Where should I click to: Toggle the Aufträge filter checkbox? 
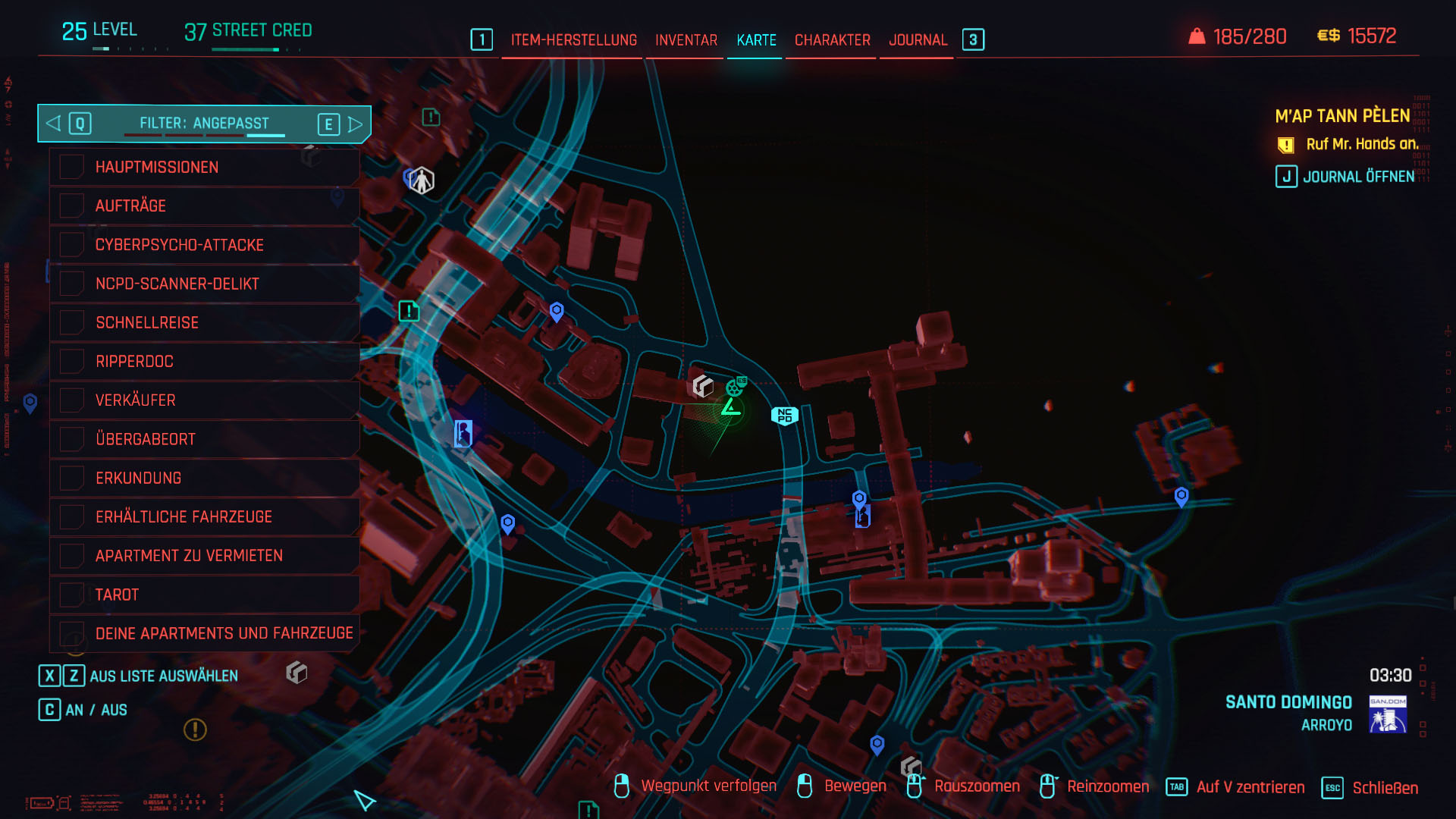coord(71,206)
